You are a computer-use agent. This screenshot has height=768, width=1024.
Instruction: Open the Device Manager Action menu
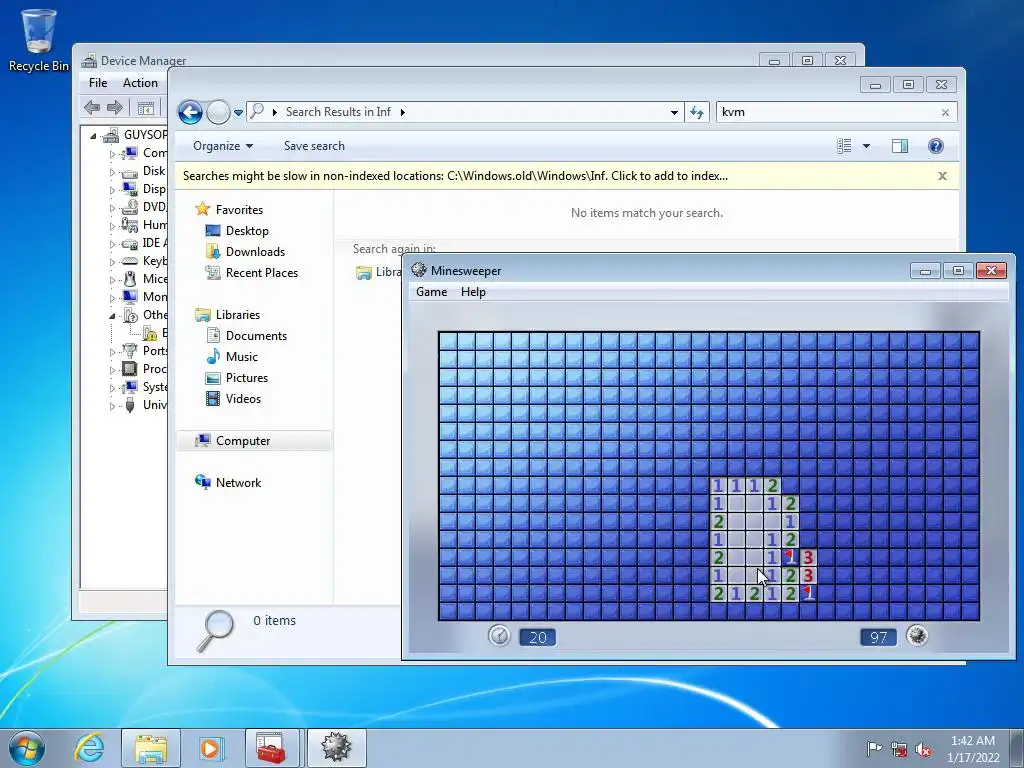click(140, 83)
